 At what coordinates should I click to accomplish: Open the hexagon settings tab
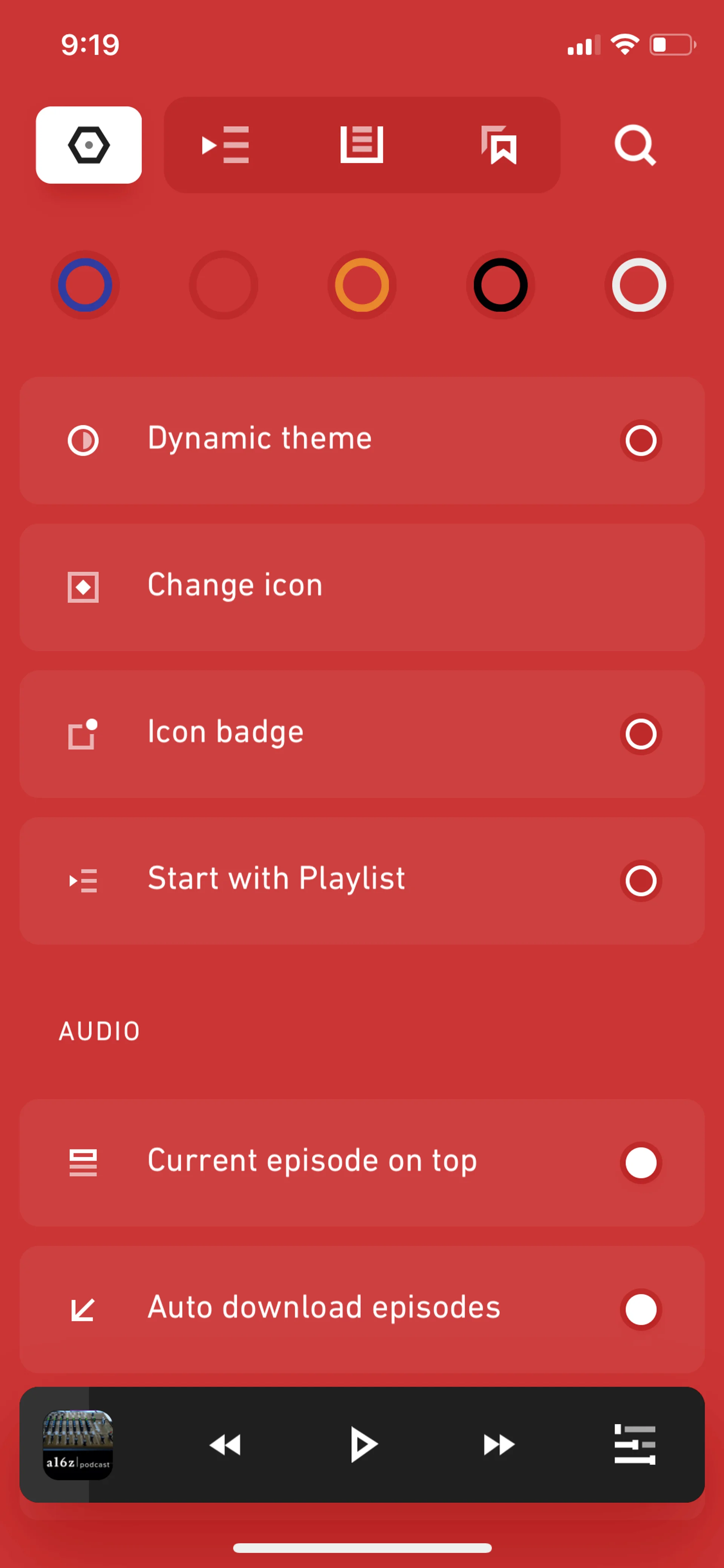point(89,145)
